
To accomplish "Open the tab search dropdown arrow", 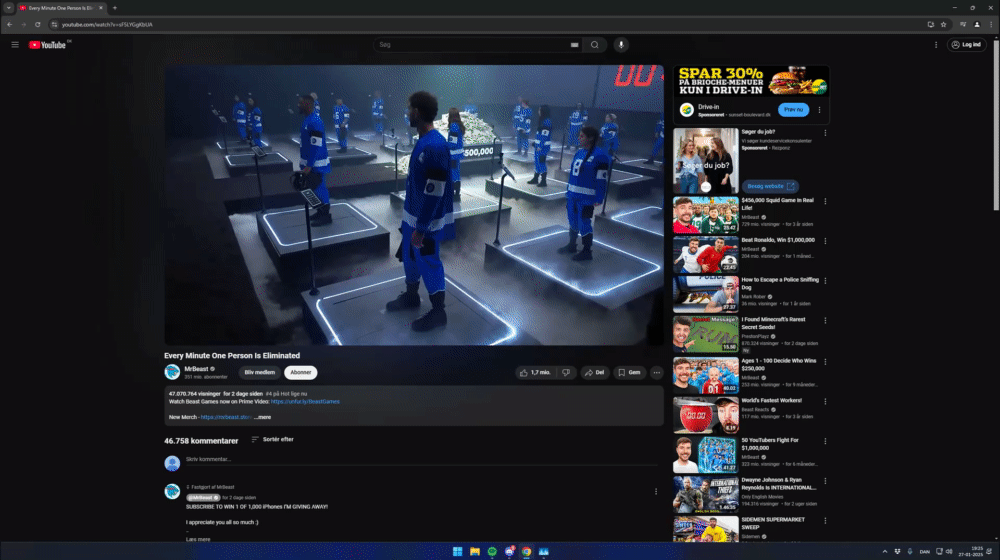I will [8, 8].
